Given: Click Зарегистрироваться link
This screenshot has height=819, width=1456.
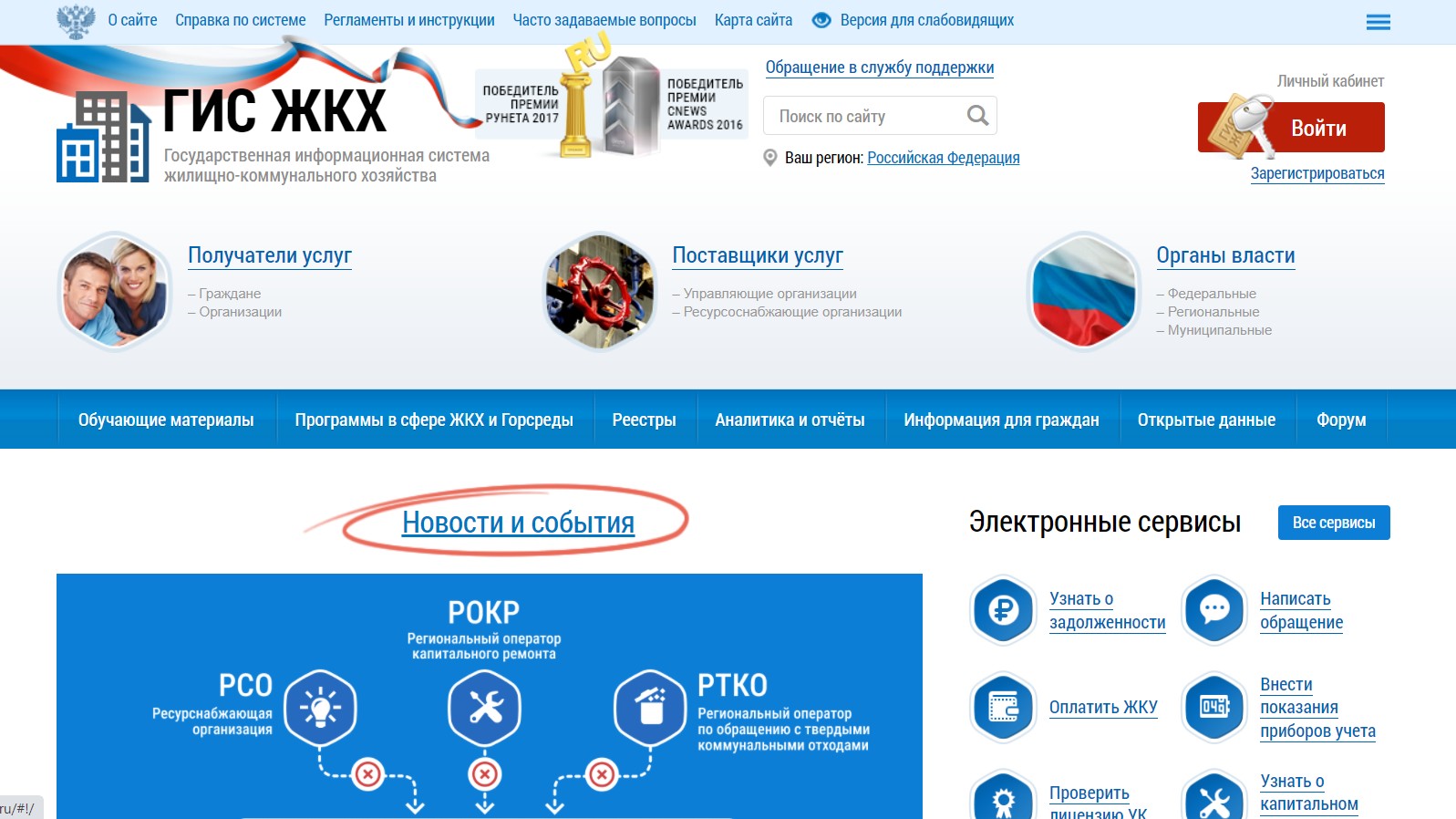Looking at the screenshot, I should (x=1317, y=173).
